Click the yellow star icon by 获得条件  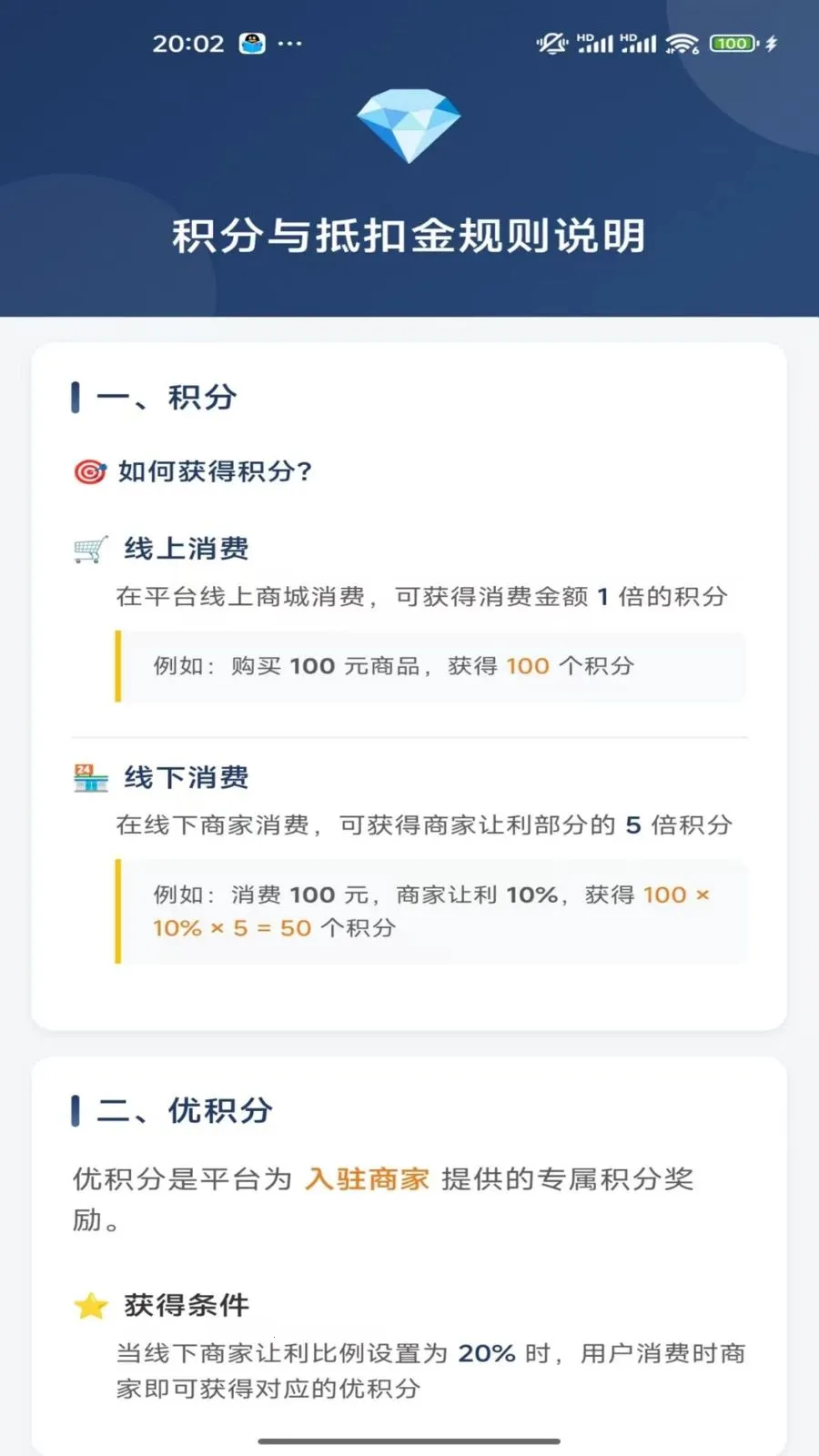(90, 1306)
